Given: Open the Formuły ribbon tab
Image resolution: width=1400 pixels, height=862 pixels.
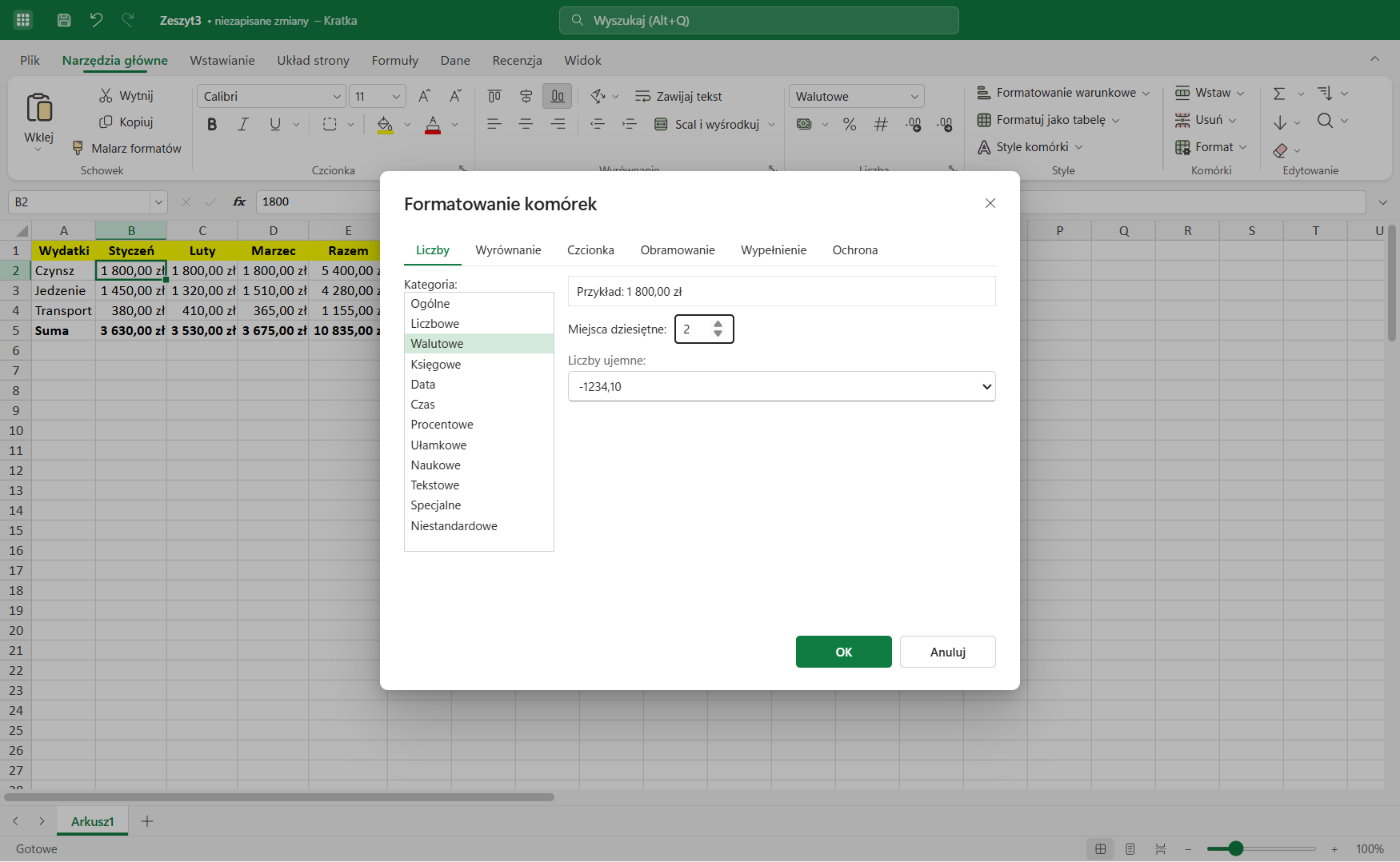Looking at the screenshot, I should [x=395, y=60].
